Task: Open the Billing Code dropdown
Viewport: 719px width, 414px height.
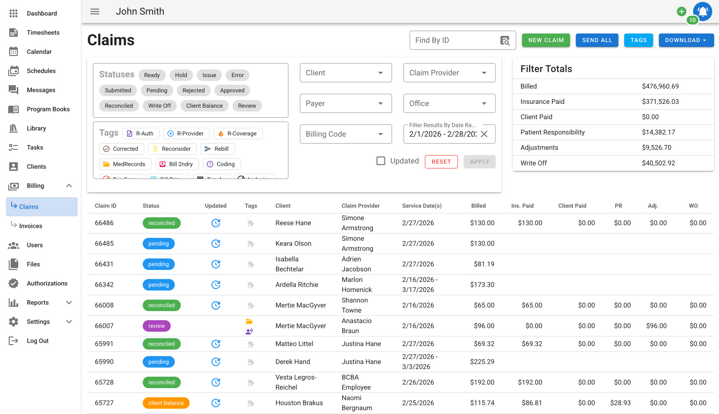Action: tap(346, 134)
